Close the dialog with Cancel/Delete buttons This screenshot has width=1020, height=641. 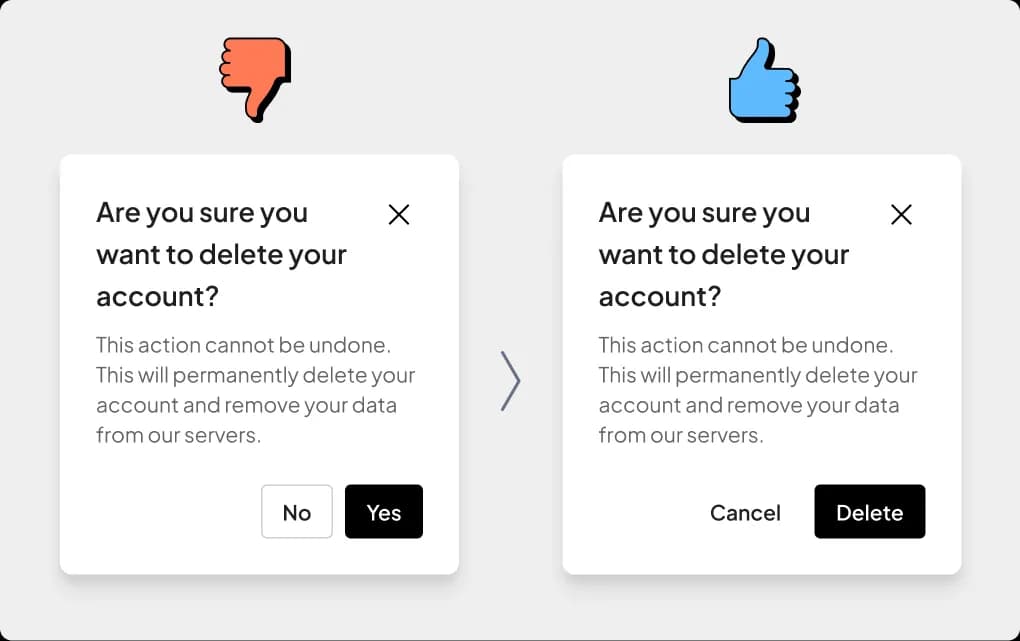(x=901, y=214)
